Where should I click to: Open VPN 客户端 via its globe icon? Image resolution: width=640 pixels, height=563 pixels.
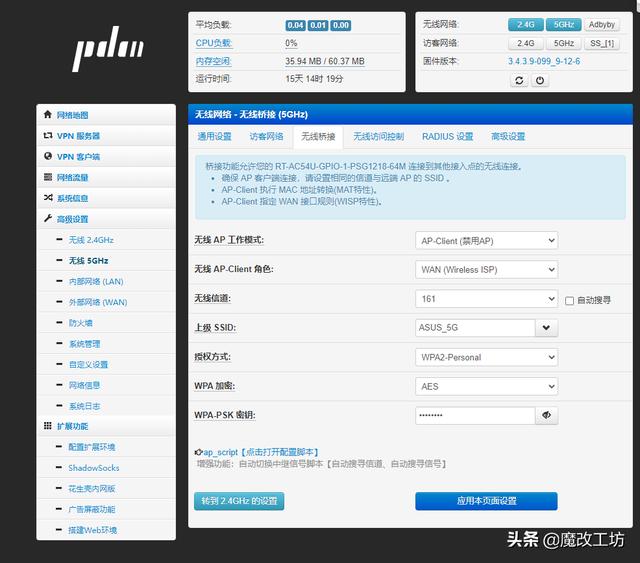click(47, 157)
